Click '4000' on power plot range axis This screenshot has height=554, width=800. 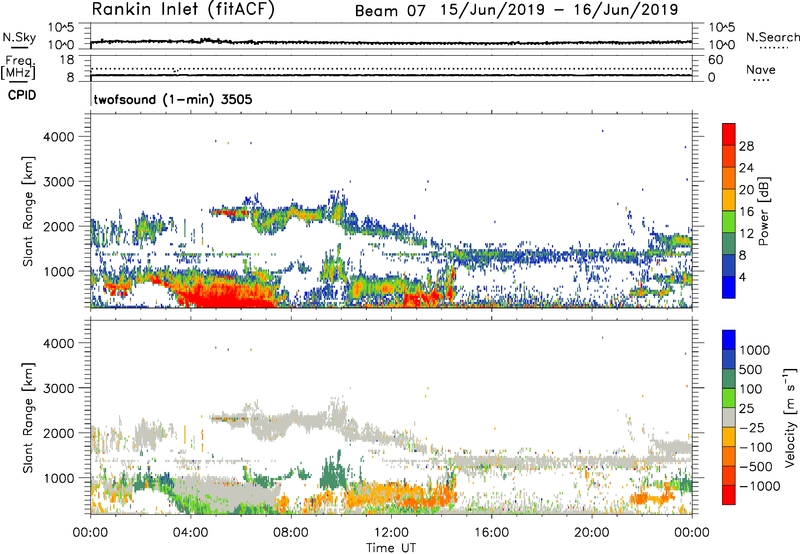click(x=58, y=137)
